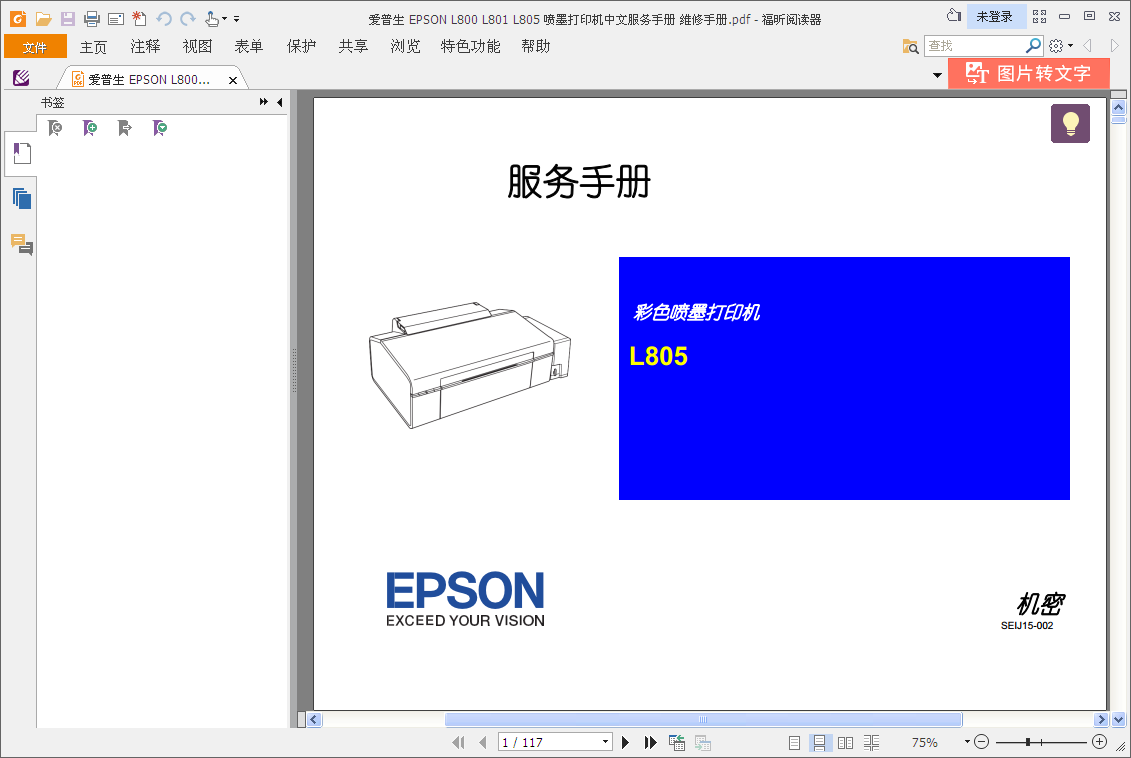Open the 文件 menu
The width and height of the screenshot is (1131, 758).
pos(35,47)
